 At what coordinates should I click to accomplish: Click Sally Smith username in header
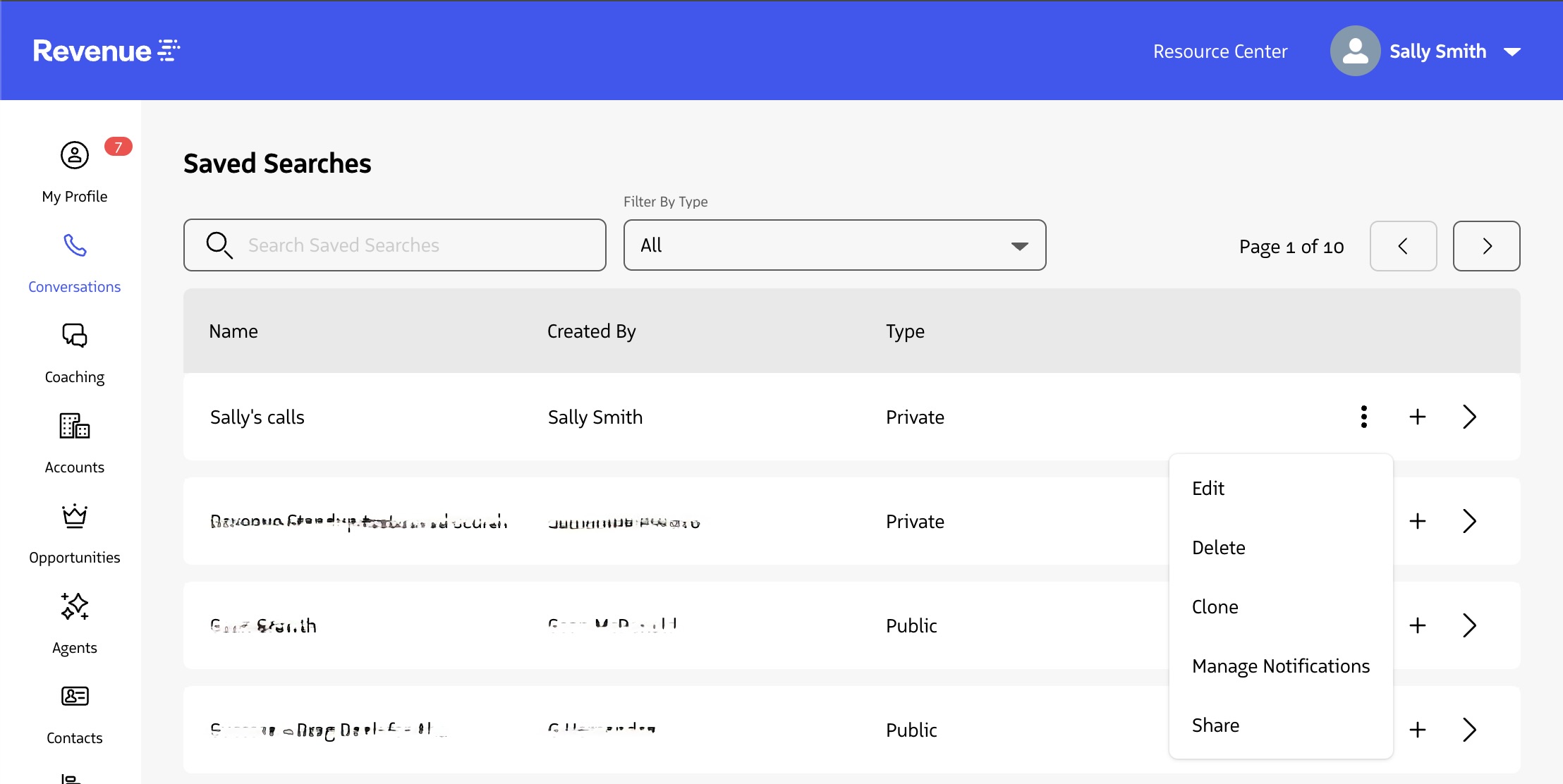pyautogui.click(x=1437, y=51)
